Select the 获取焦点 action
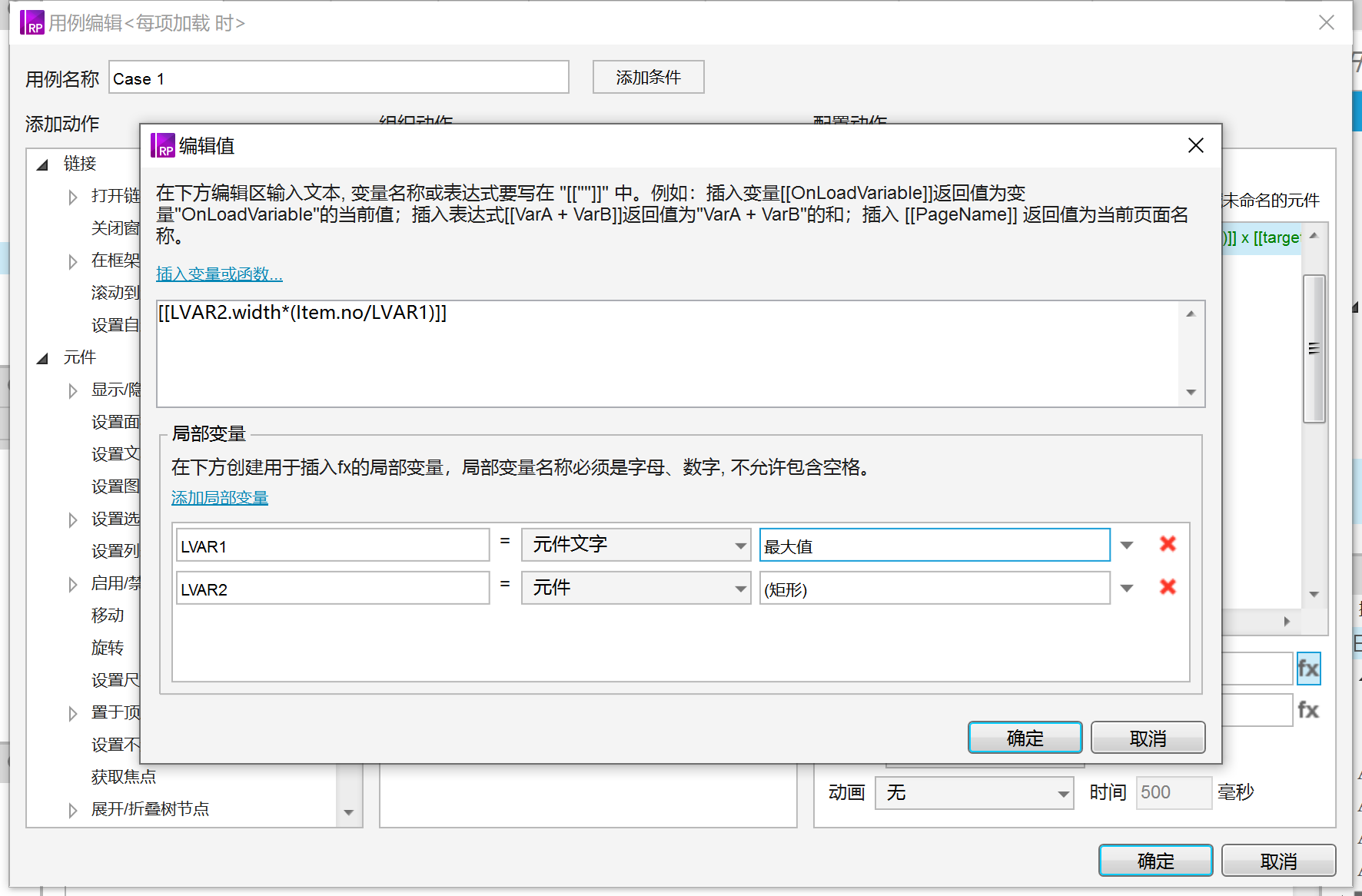 (x=124, y=776)
